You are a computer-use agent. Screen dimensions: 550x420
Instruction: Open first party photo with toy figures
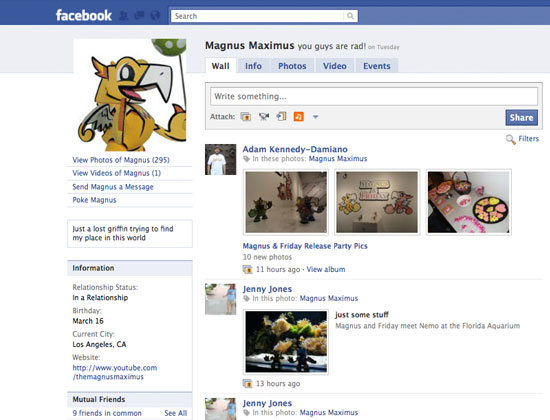[286, 202]
